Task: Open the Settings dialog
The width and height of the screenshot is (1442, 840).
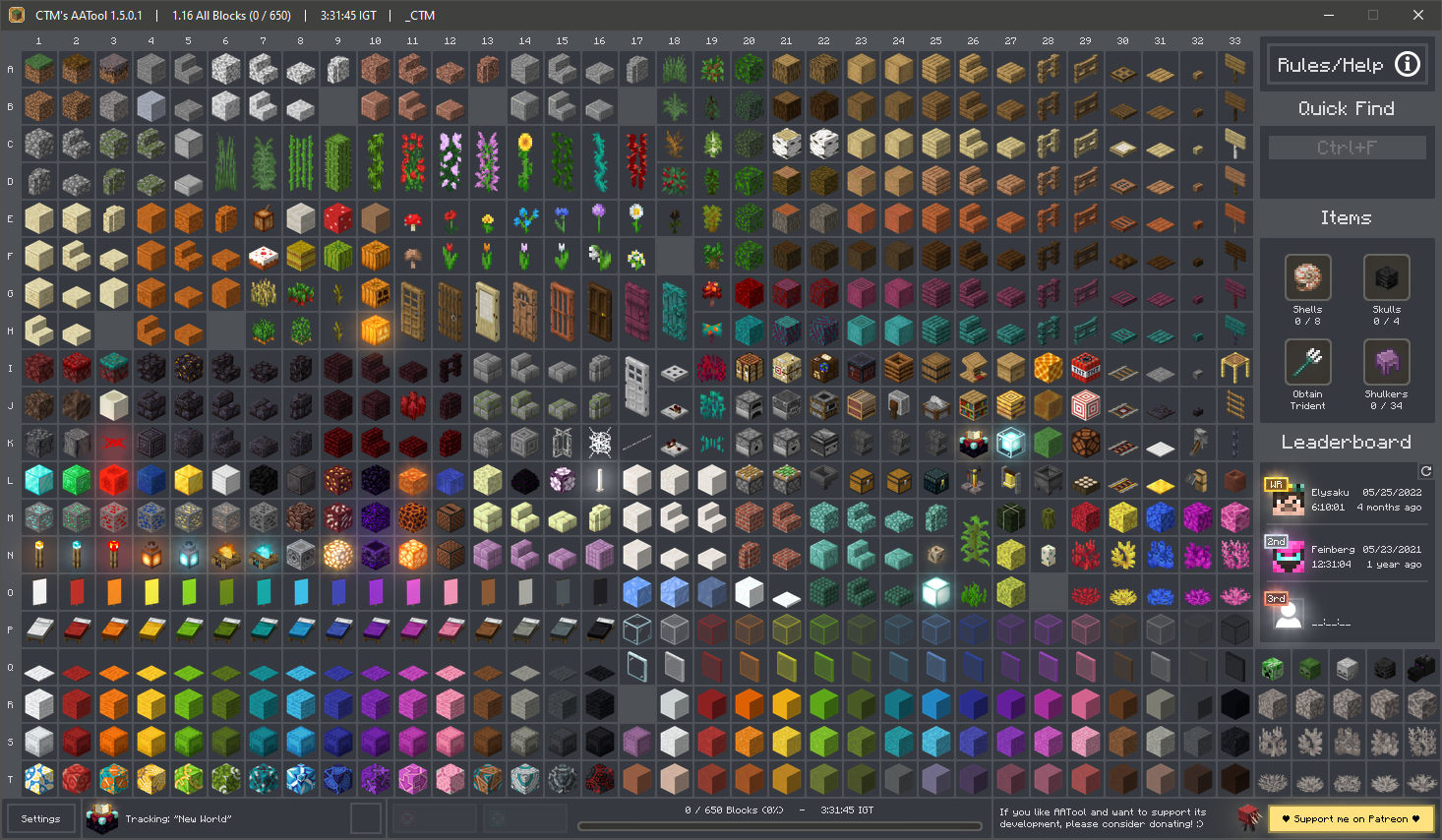Action: click(x=40, y=818)
